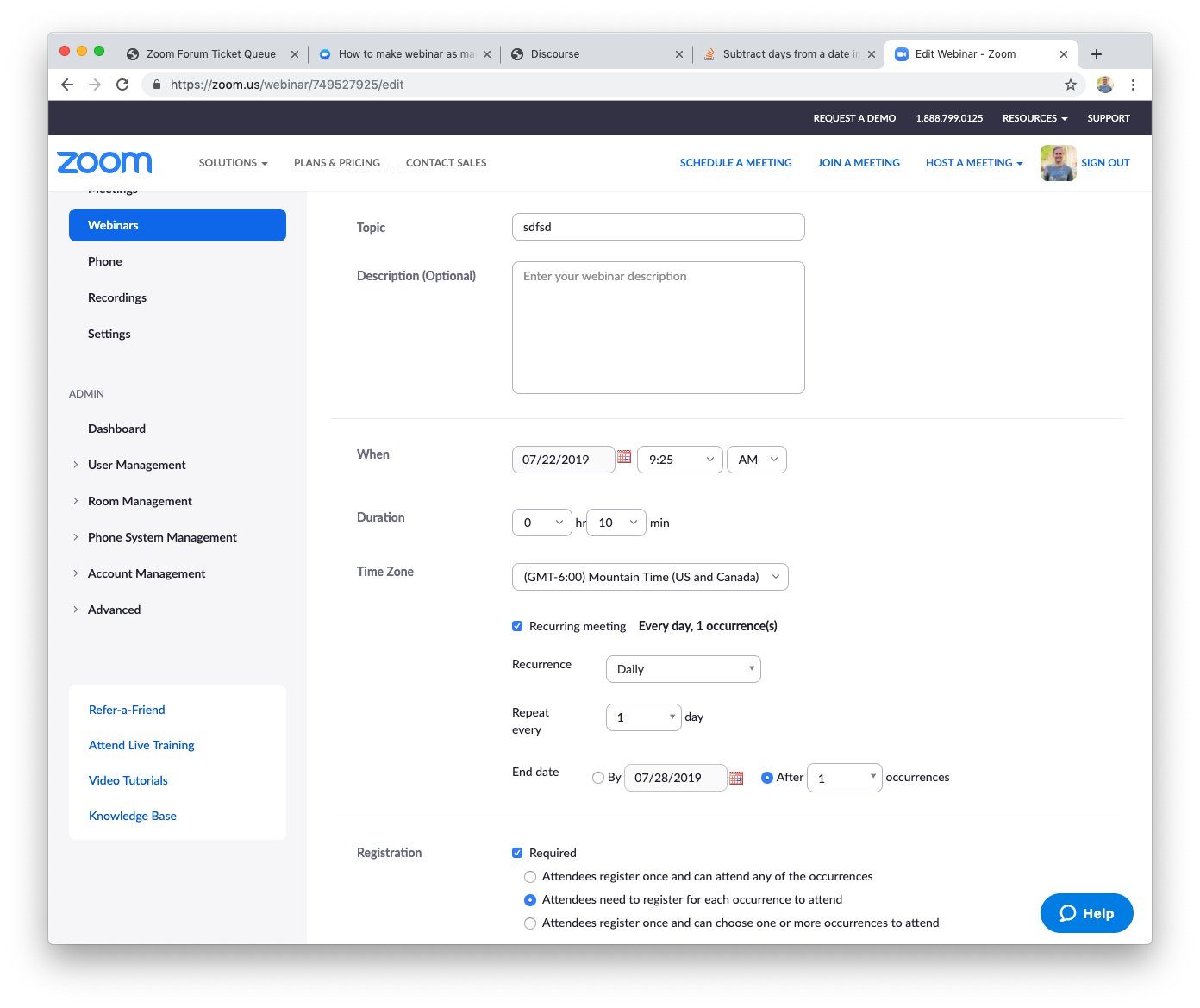Open Settings in sidebar
Viewport: 1200px width, 1008px height.
(x=109, y=334)
